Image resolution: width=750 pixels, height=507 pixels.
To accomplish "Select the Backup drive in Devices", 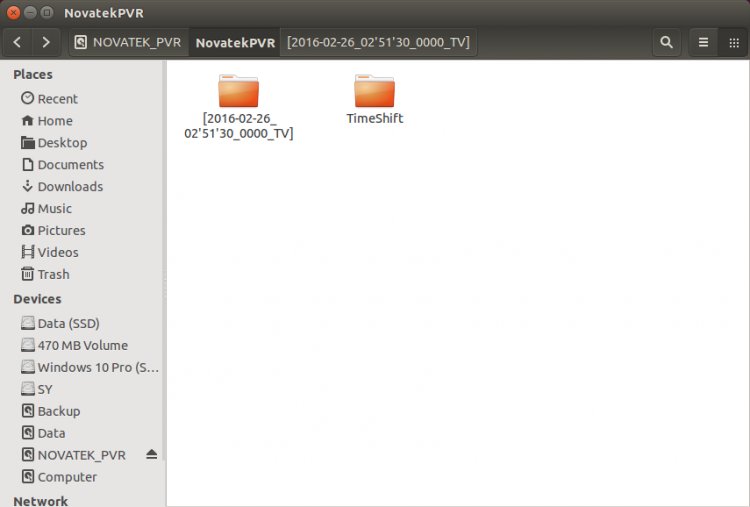I will point(58,412).
